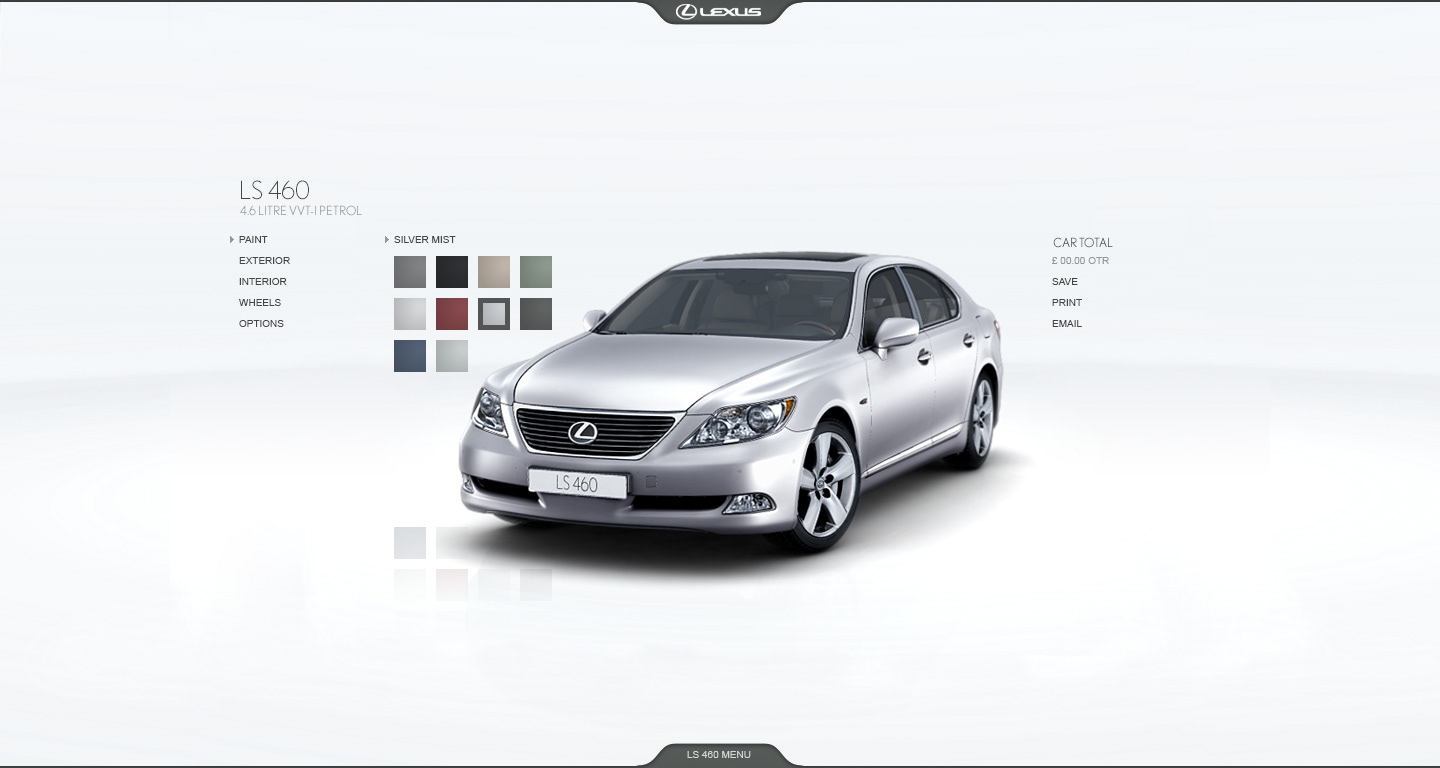Print the car configuration
The height and width of the screenshot is (768, 1440).
click(1067, 303)
